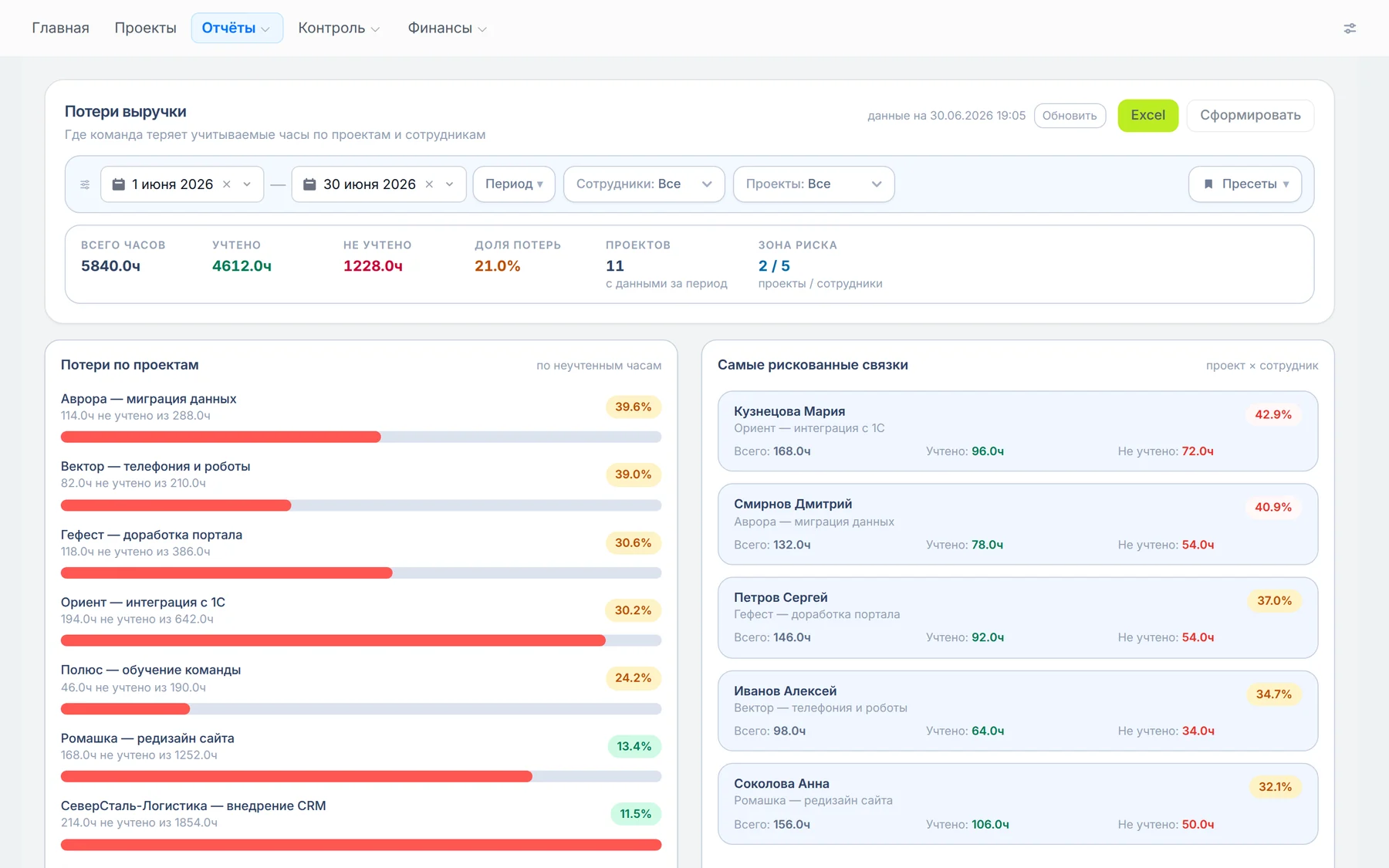Open the Период dropdown
The height and width of the screenshot is (868, 1389).
coord(514,184)
